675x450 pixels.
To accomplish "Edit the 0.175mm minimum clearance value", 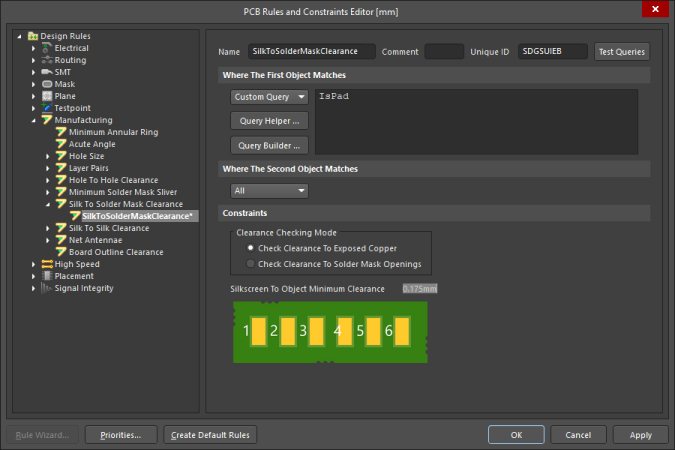I will pyautogui.click(x=420, y=289).
